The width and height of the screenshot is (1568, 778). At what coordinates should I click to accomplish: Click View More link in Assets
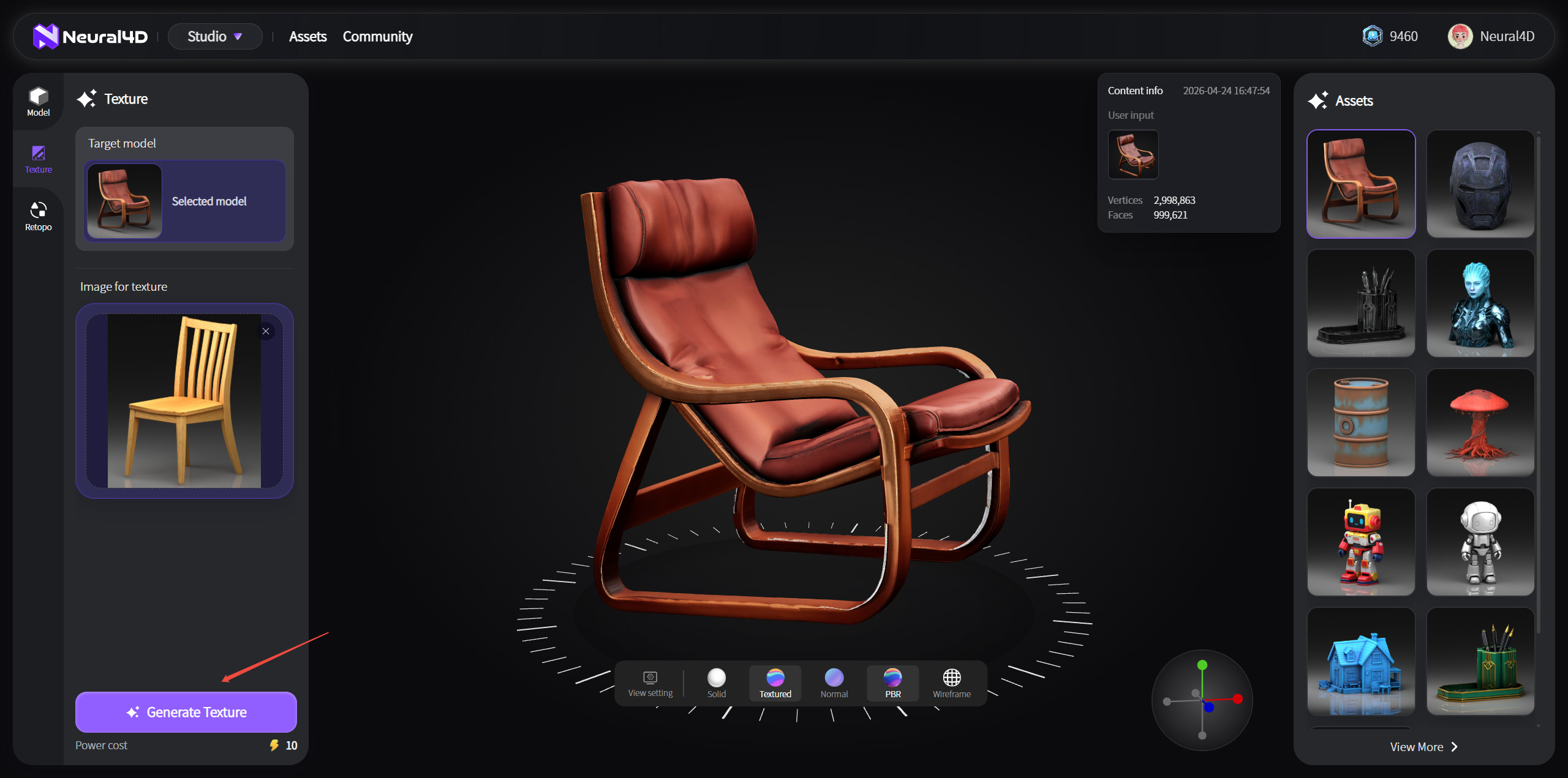[x=1423, y=747]
